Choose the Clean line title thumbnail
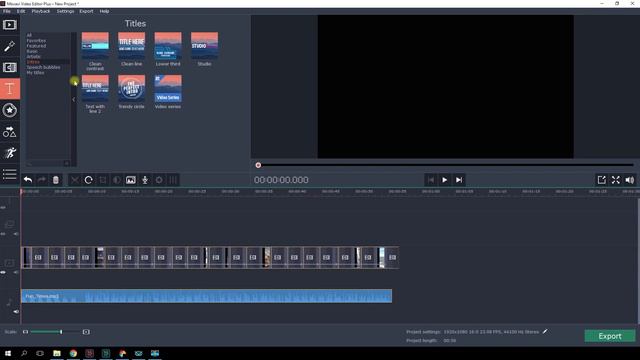 coord(131,46)
